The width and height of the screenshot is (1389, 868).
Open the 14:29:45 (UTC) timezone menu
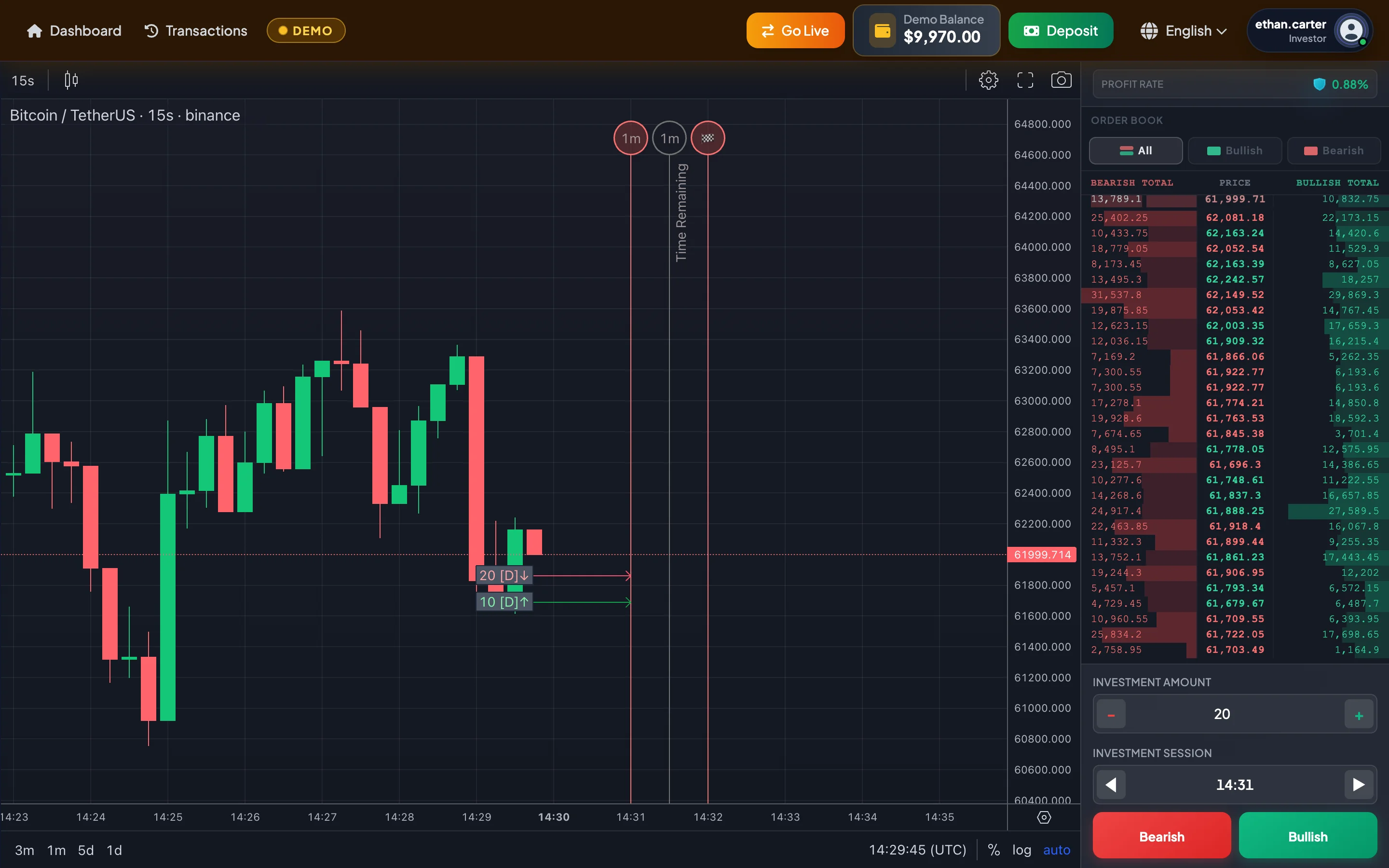click(917, 850)
